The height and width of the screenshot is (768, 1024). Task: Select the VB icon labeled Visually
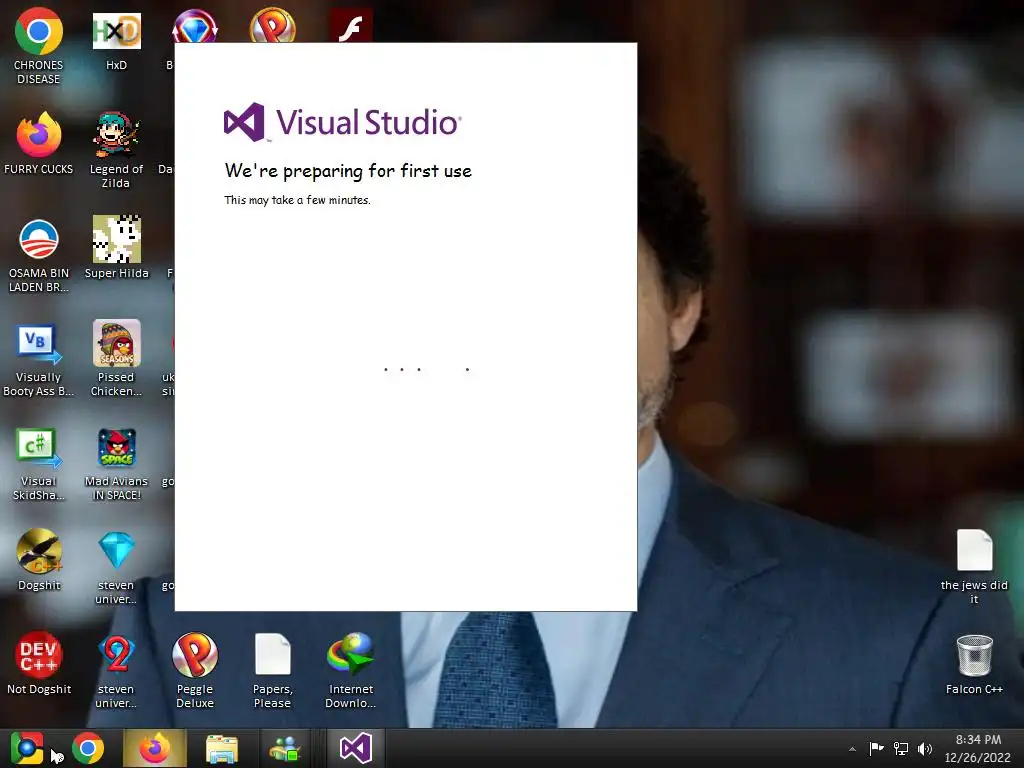(x=39, y=359)
